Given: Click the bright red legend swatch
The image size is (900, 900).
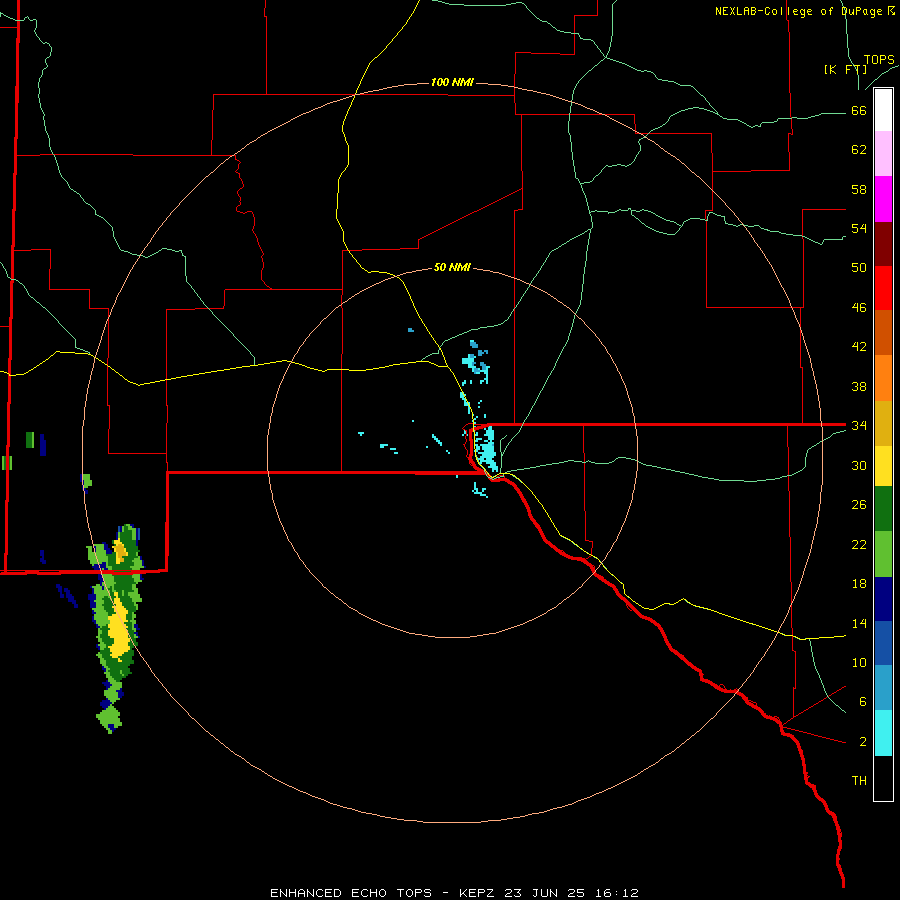Looking at the screenshot, I should 883,288.
